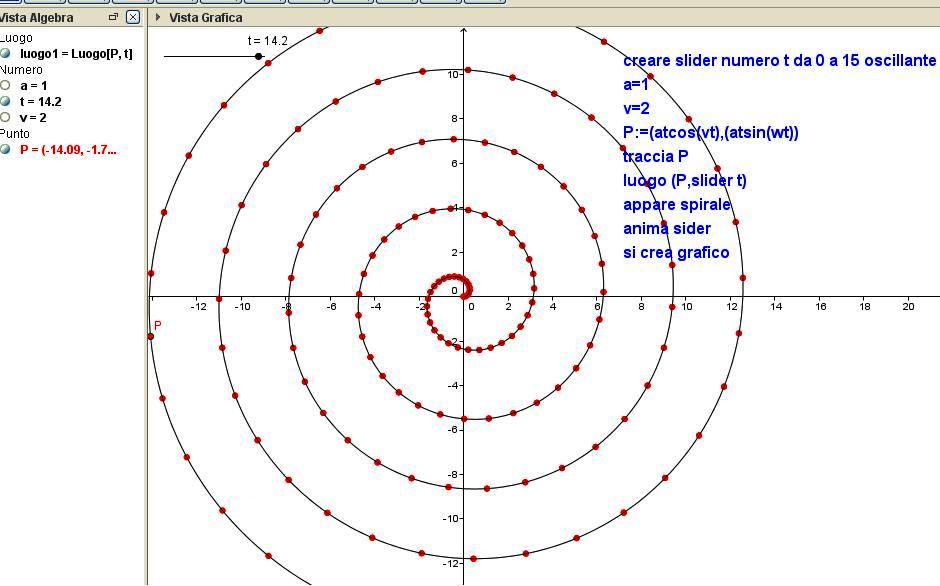Click the Punto category header
This screenshot has width=940, height=586.
point(15,133)
